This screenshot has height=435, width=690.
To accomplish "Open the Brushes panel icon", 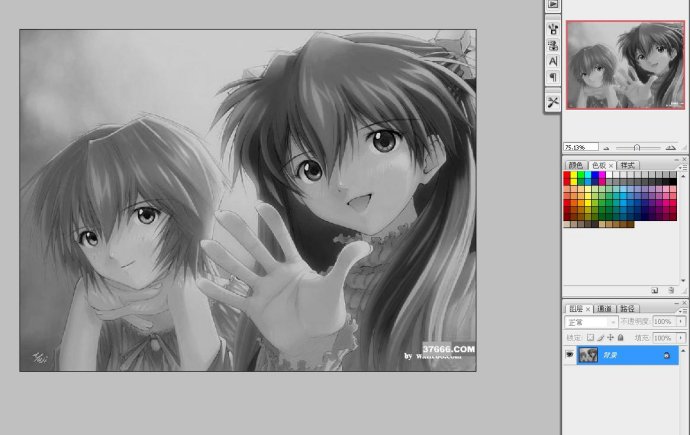I will point(553,29).
